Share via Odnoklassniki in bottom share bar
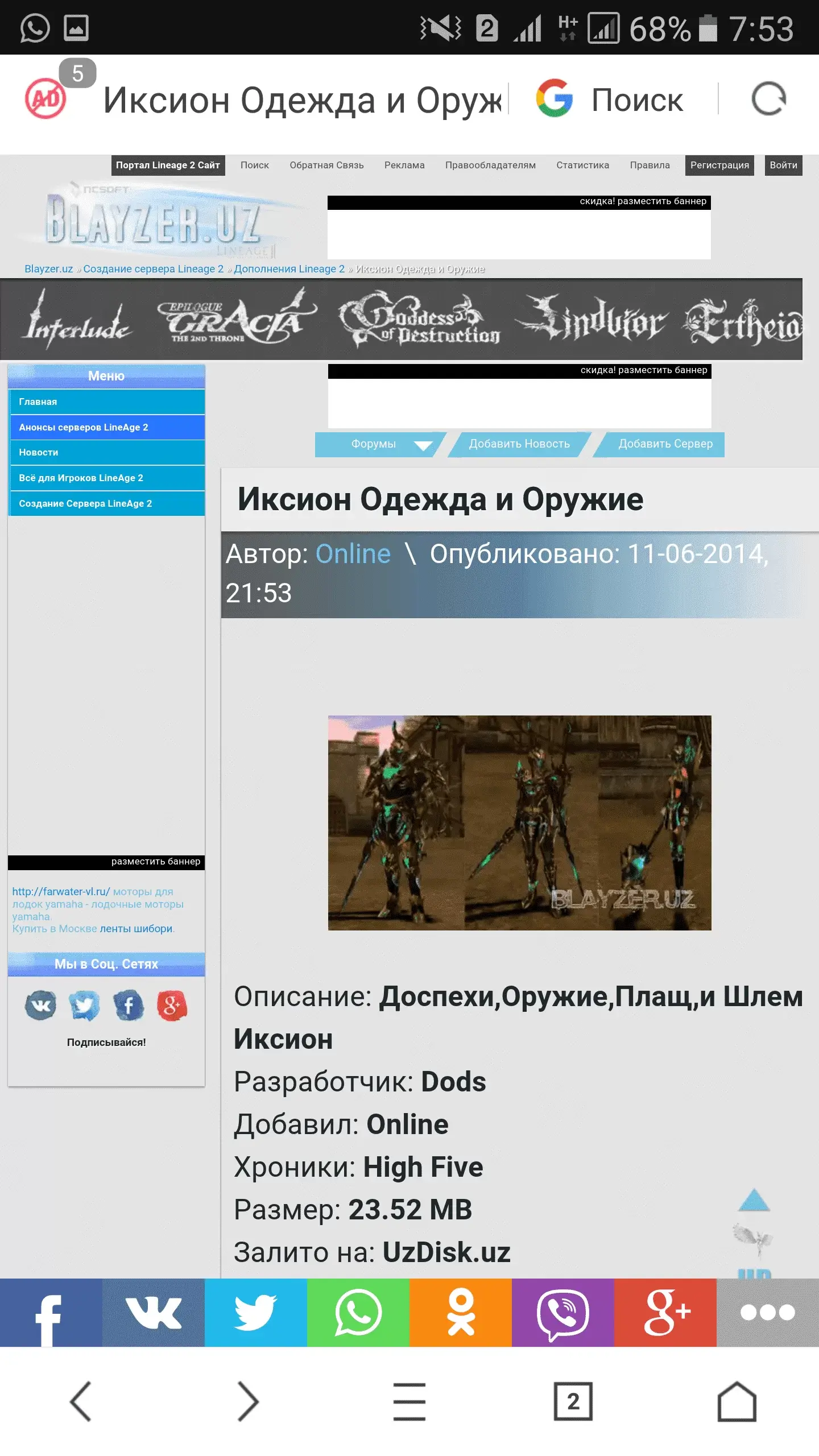Image resolution: width=819 pixels, height=1456 pixels. tap(461, 1313)
